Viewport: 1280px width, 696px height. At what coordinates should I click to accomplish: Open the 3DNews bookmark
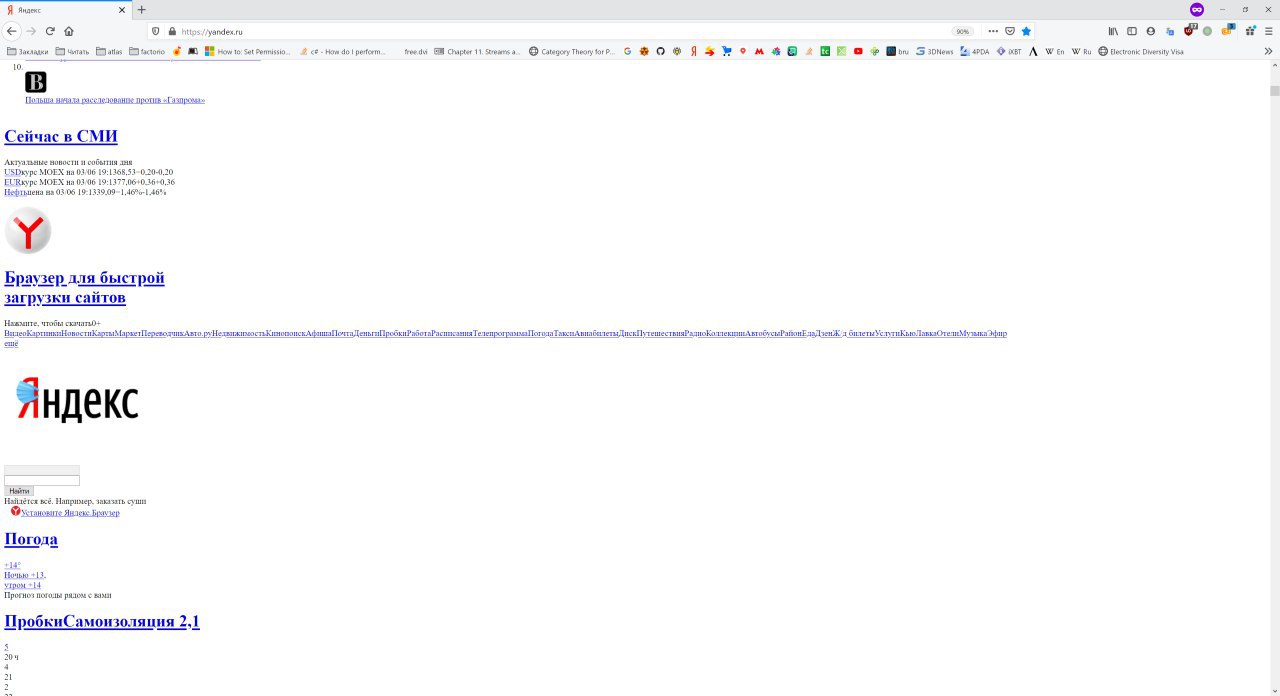[x=934, y=51]
